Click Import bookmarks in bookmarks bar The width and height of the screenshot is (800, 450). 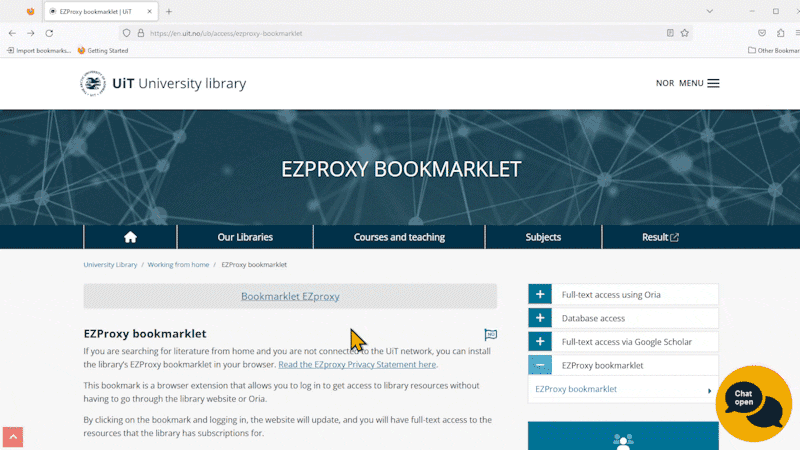(39, 51)
